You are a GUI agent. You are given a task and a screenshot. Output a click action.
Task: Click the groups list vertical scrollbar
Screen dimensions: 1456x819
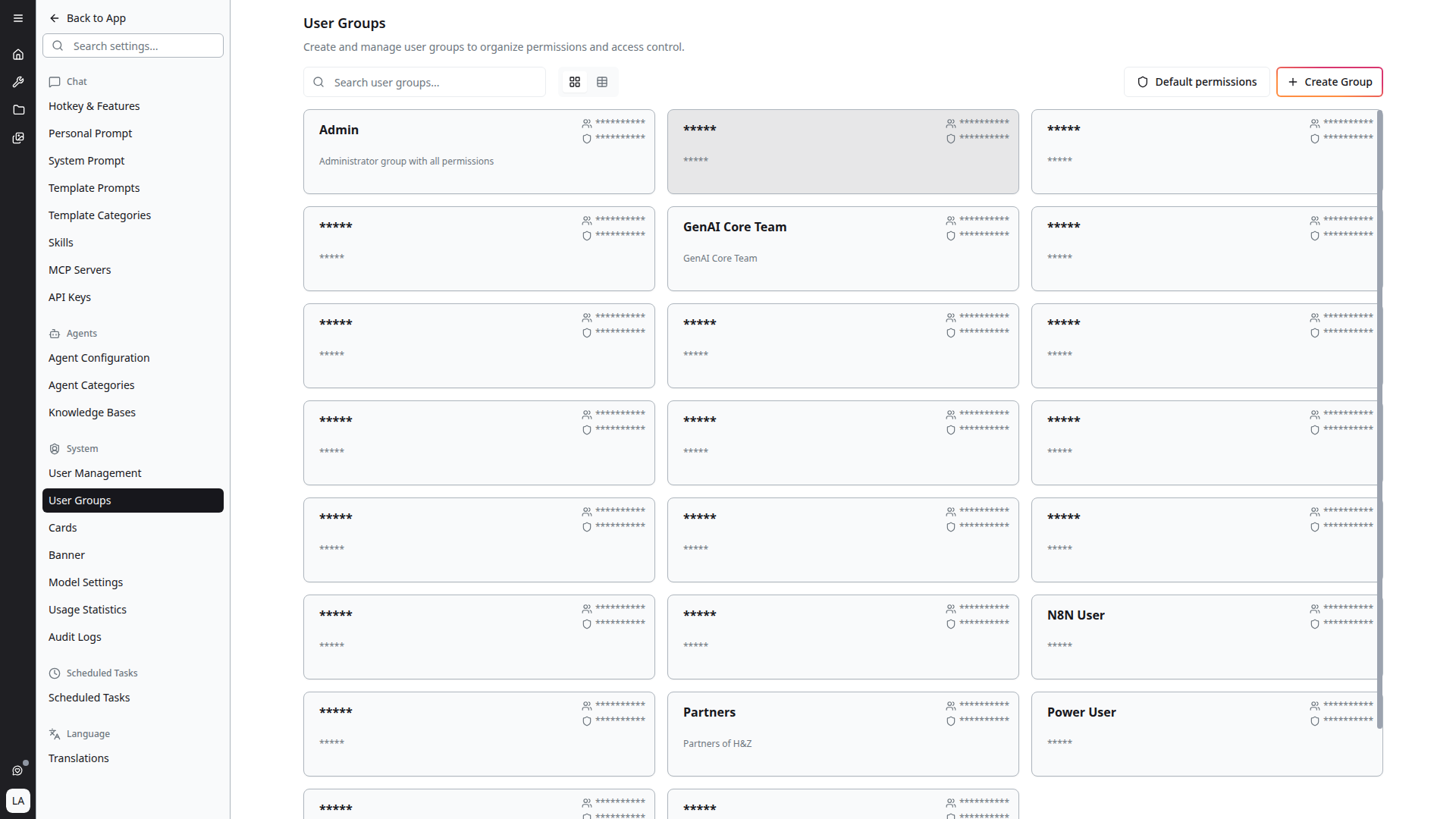1380,419
